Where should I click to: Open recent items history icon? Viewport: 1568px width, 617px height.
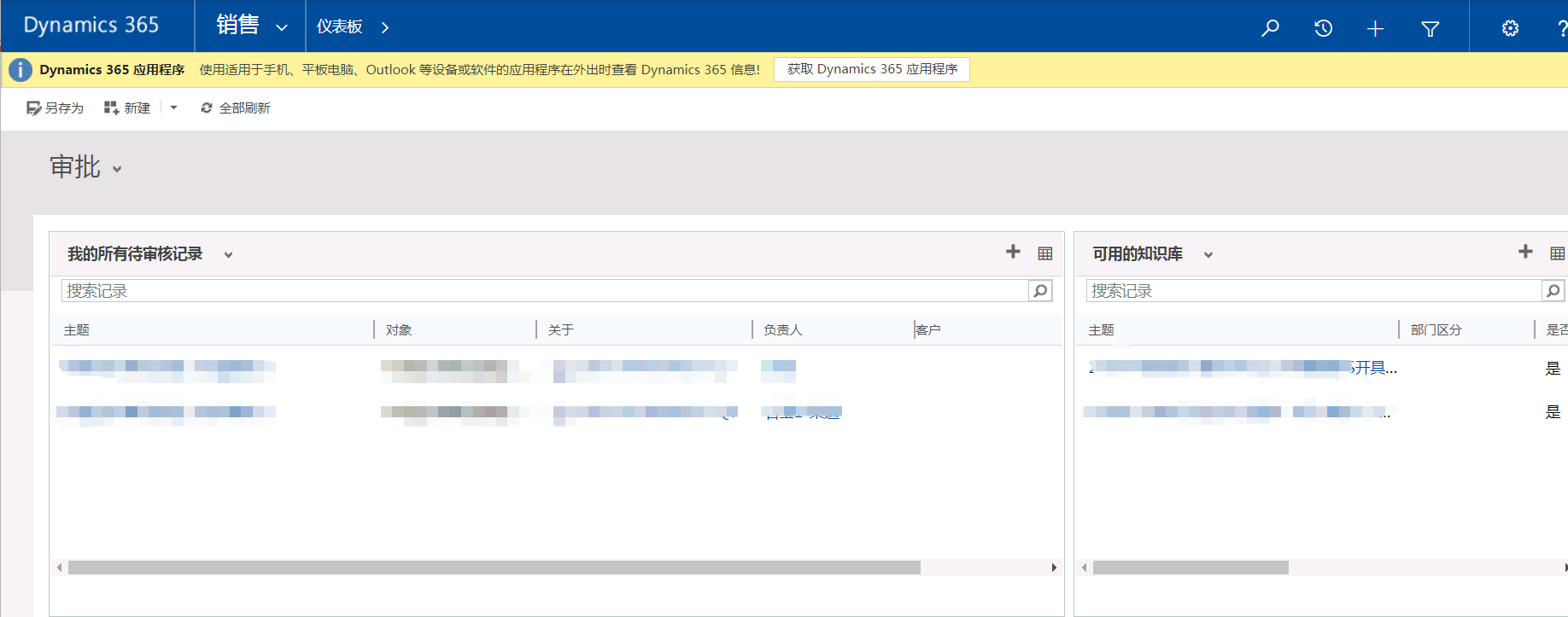pos(1323,28)
